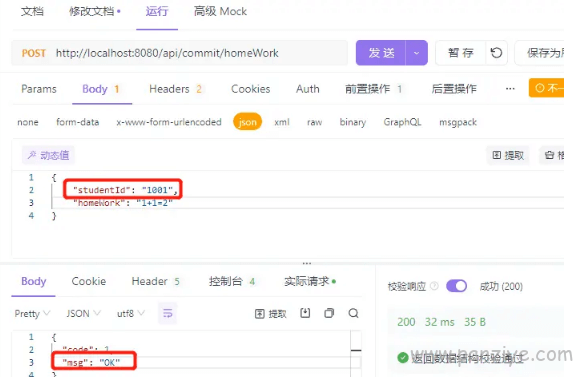
Task: Select x-www-form-urlencoded body type
Action: click(169, 122)
